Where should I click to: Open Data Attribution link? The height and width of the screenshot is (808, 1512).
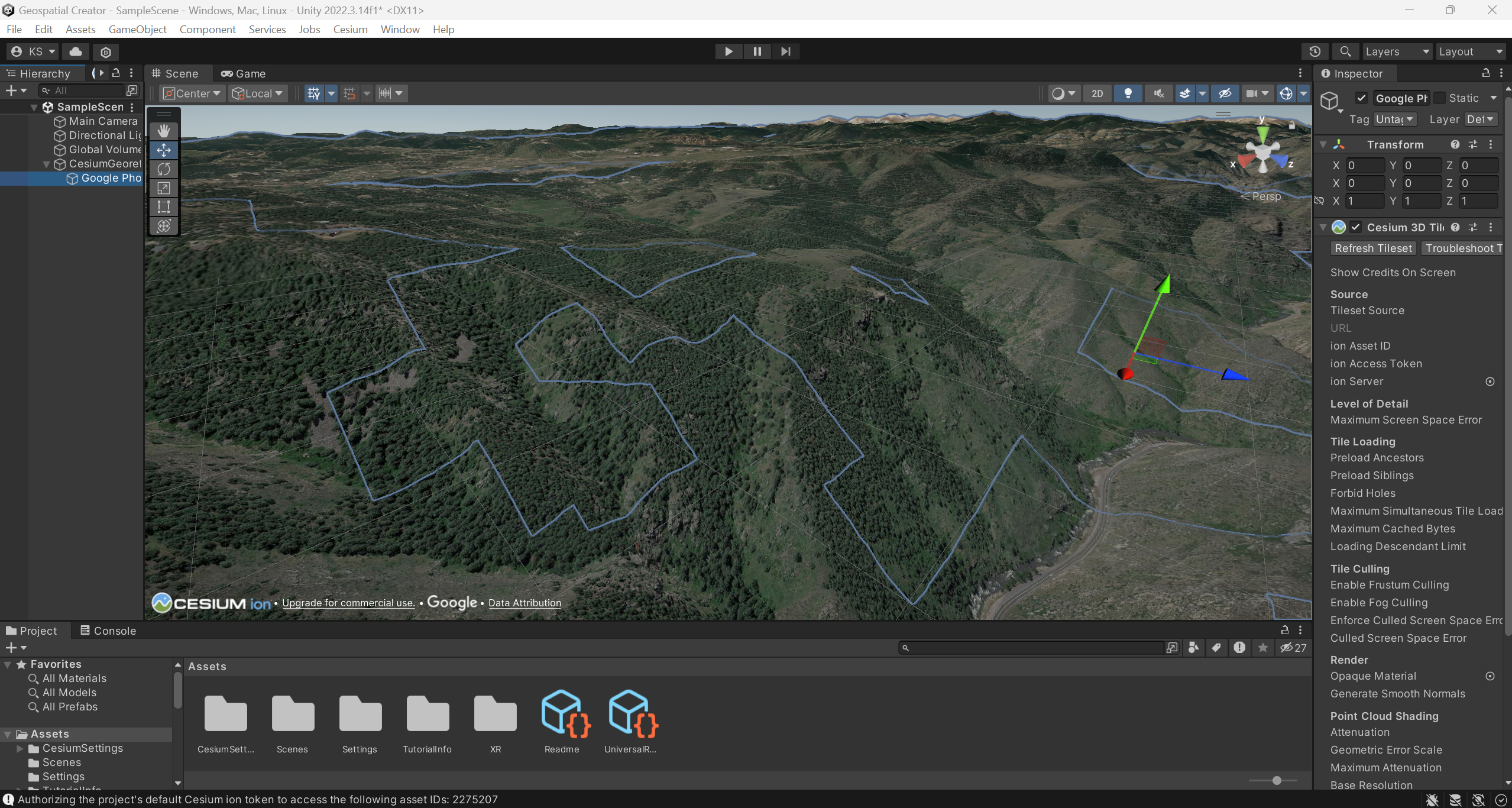(x=524, y=603)
